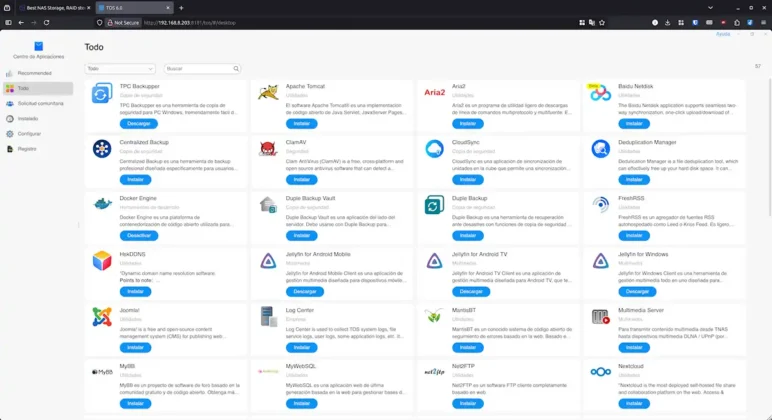
Task: Click the Joomla! logo icon
Action: tap(102, 317)
